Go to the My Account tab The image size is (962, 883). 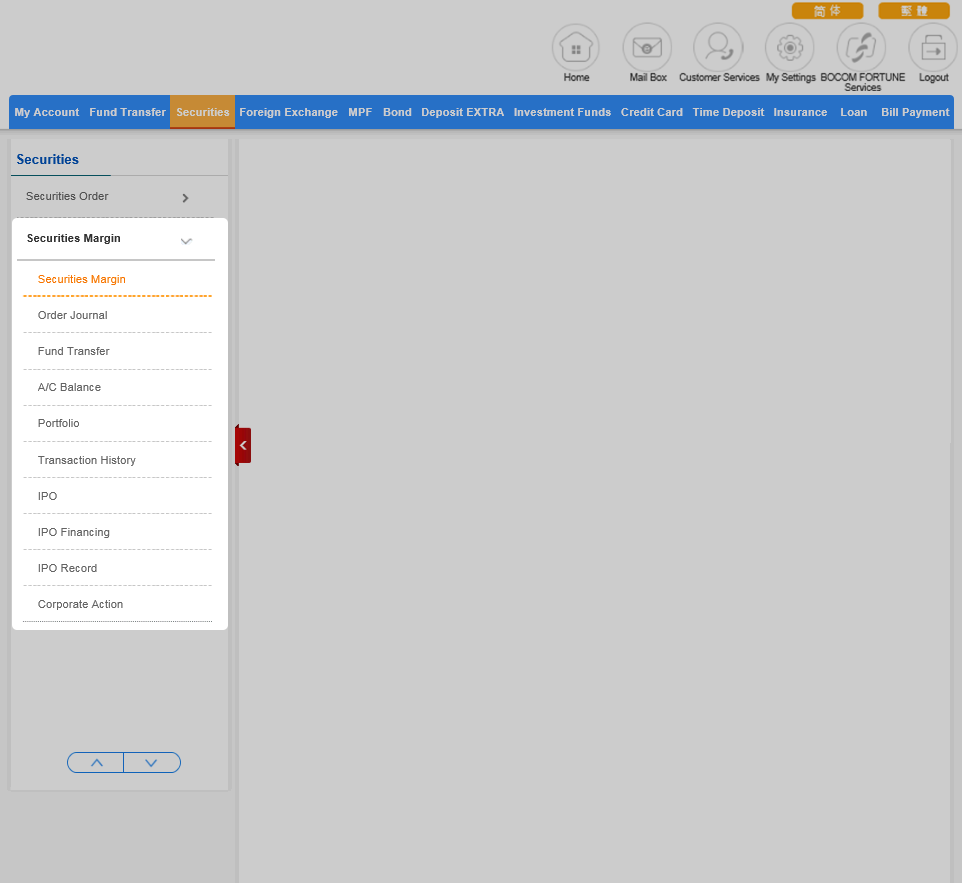47,112
